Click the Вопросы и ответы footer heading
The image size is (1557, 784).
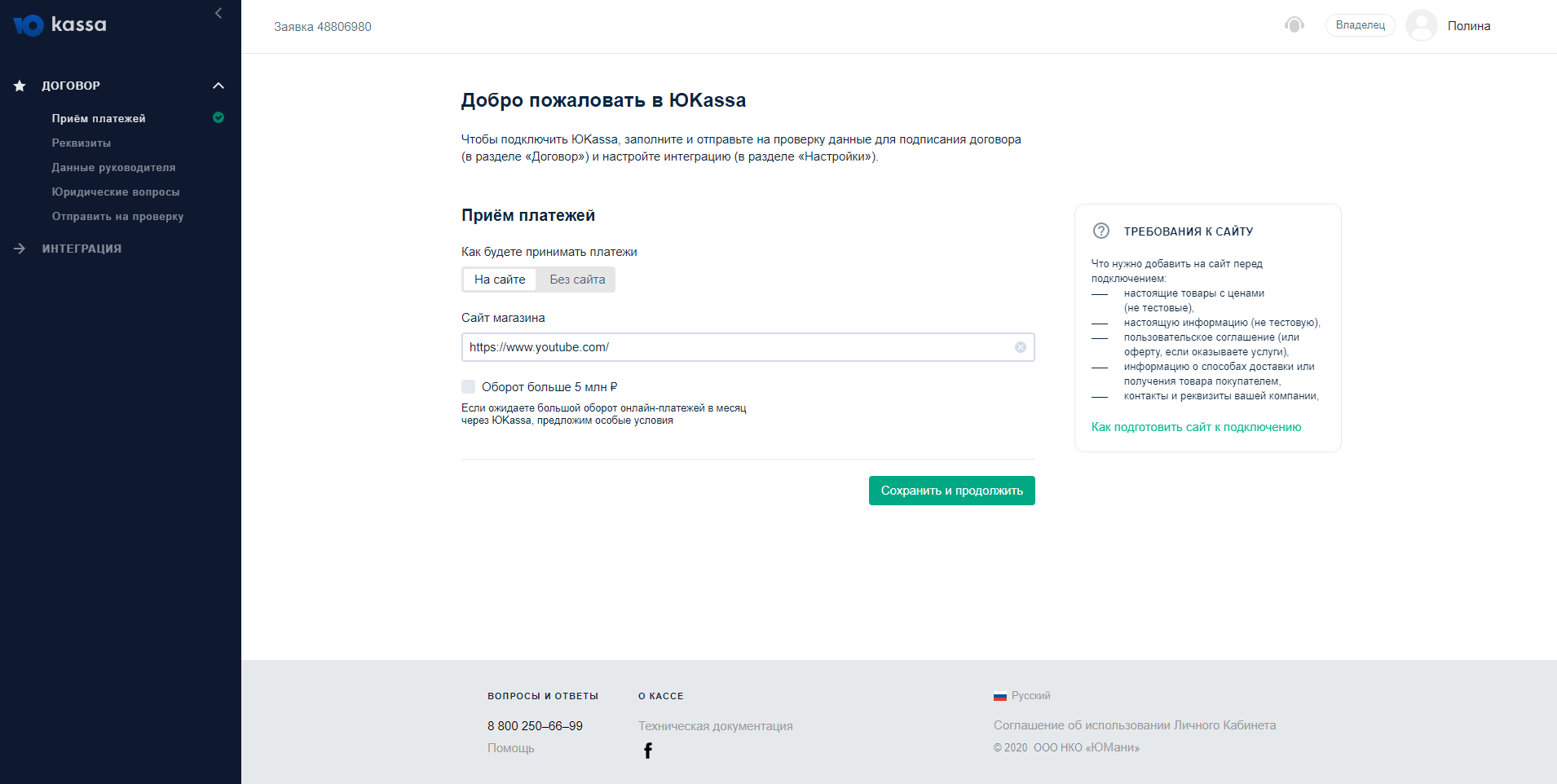543,696
